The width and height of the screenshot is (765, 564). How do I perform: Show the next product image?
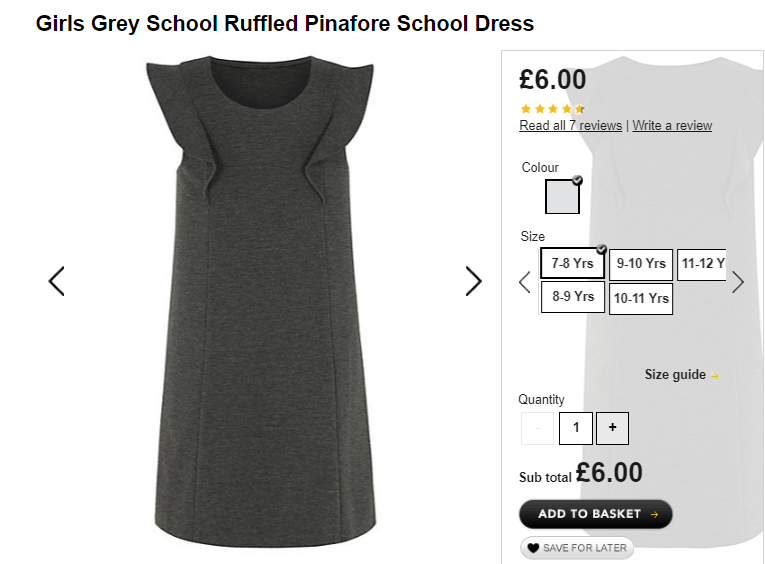tap(473, 281)
